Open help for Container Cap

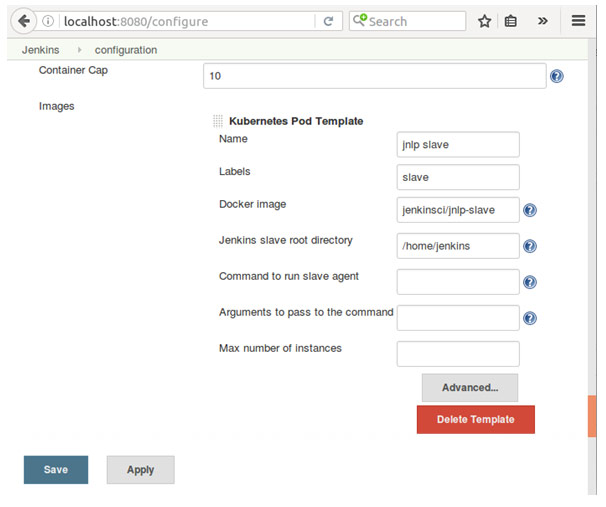pyautogui.click(x=557, y=76)
